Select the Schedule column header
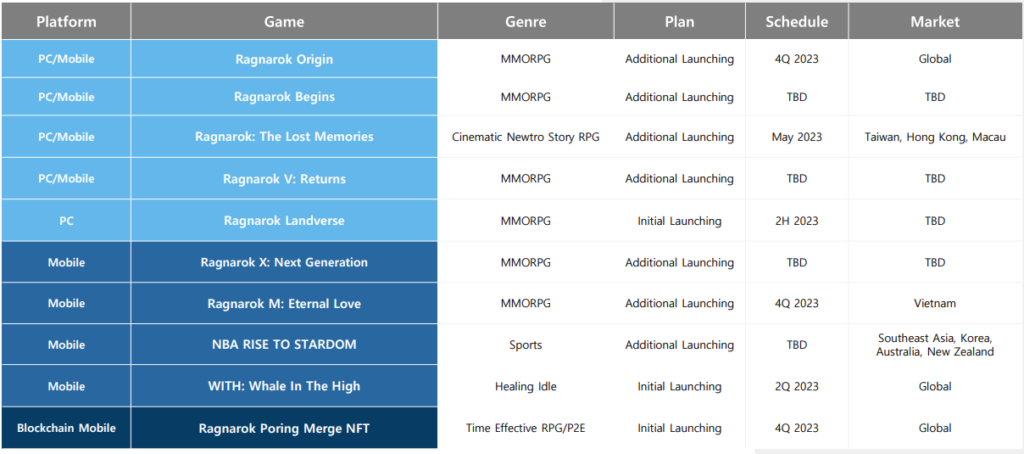This screenshot has height=454, width=1024. point(797,21)
